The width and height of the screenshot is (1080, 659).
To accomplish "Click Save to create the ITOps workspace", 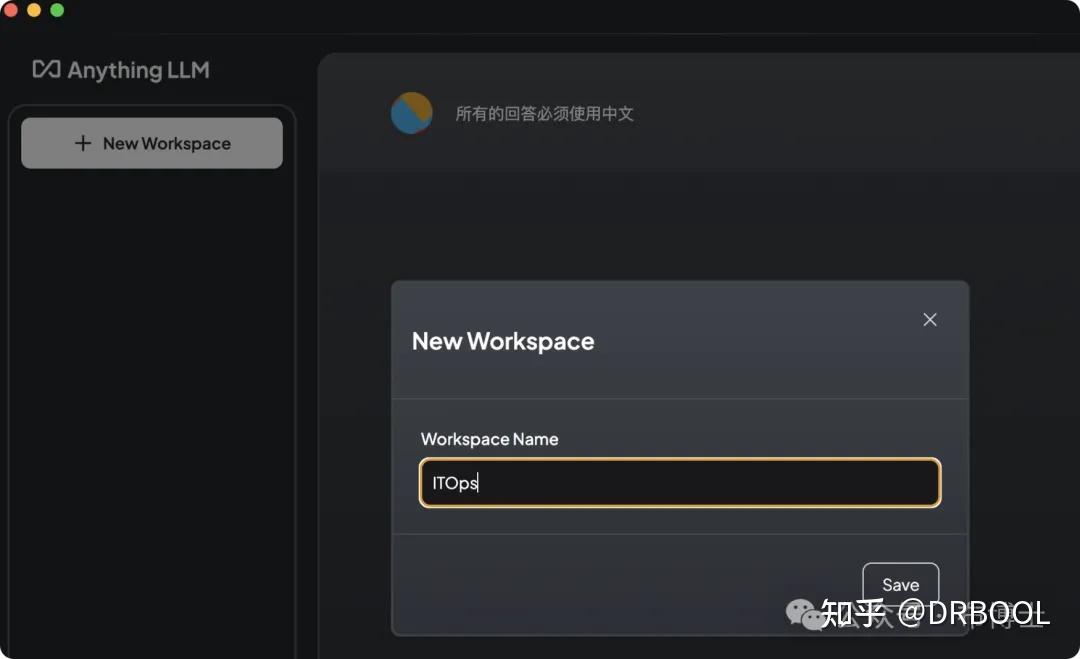I will (x=900, y=584).
